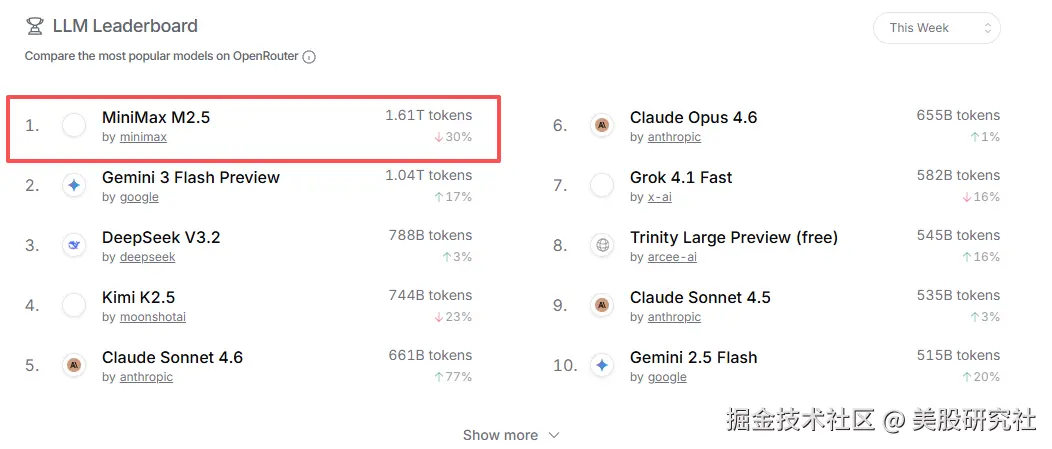The image size is (1052, 449).
Task: Click the Claude Sonnet 4.6 Anthropic icon
Action: click(x=74, y=365)
